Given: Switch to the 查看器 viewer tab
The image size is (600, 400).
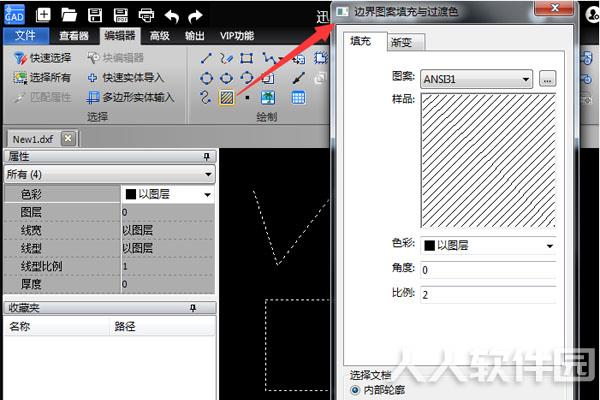Looking at the screenshot, I should (x=73, y=36).
